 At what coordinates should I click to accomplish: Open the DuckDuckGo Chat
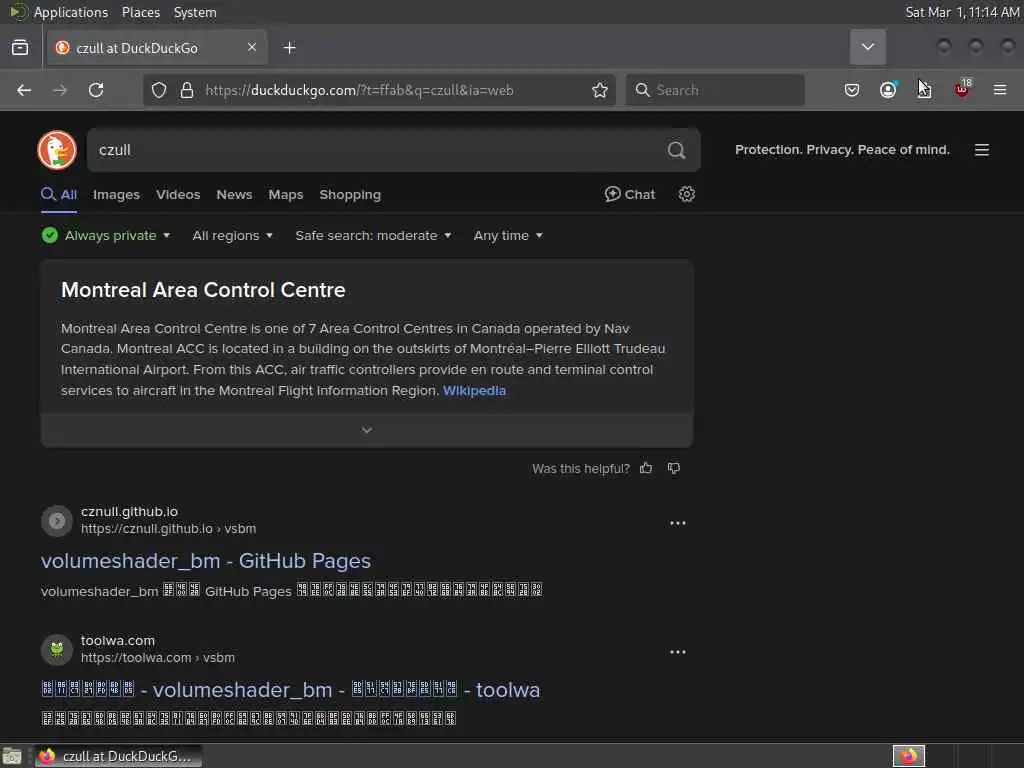pyautogui.click(x=630, y=194)
